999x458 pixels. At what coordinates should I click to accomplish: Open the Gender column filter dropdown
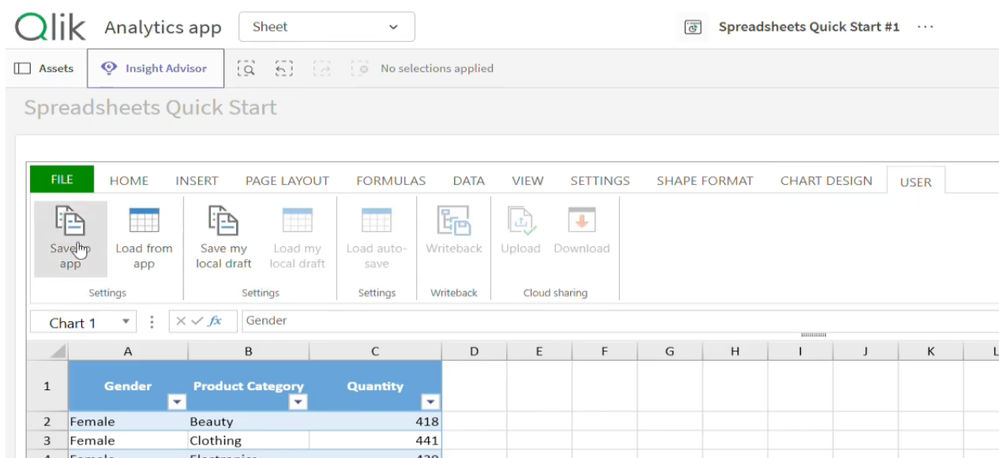pyautogui.click(x=176, y=402)
